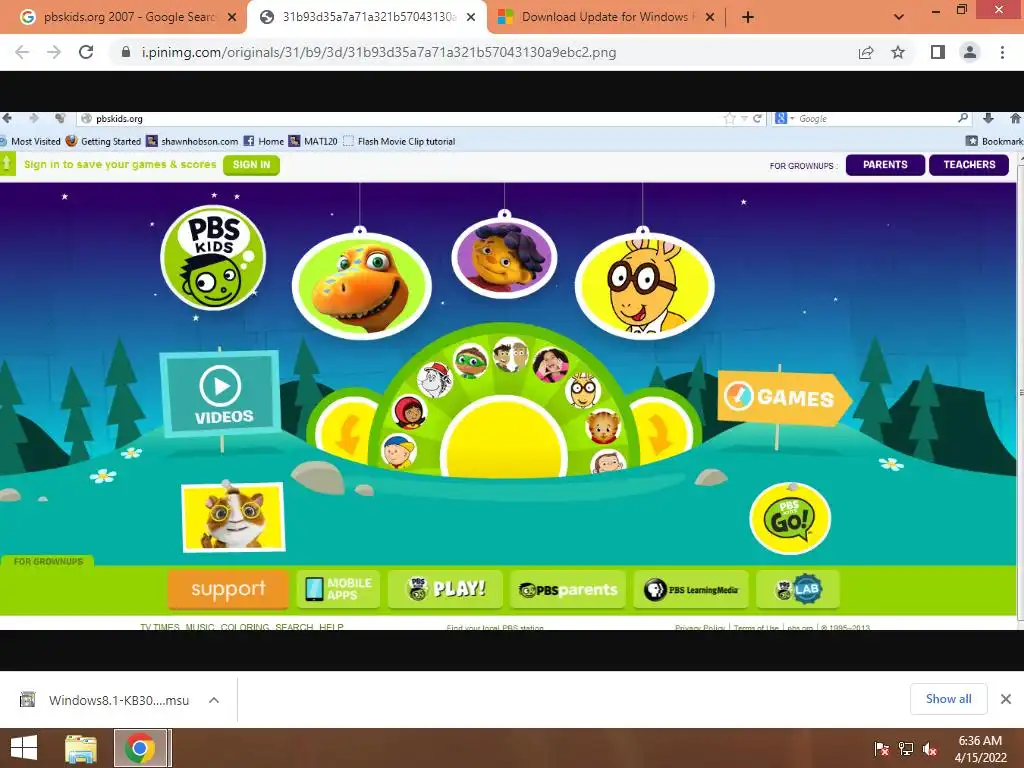Expand the tab search chevron
1024x768 pixels.
(899, 17)
